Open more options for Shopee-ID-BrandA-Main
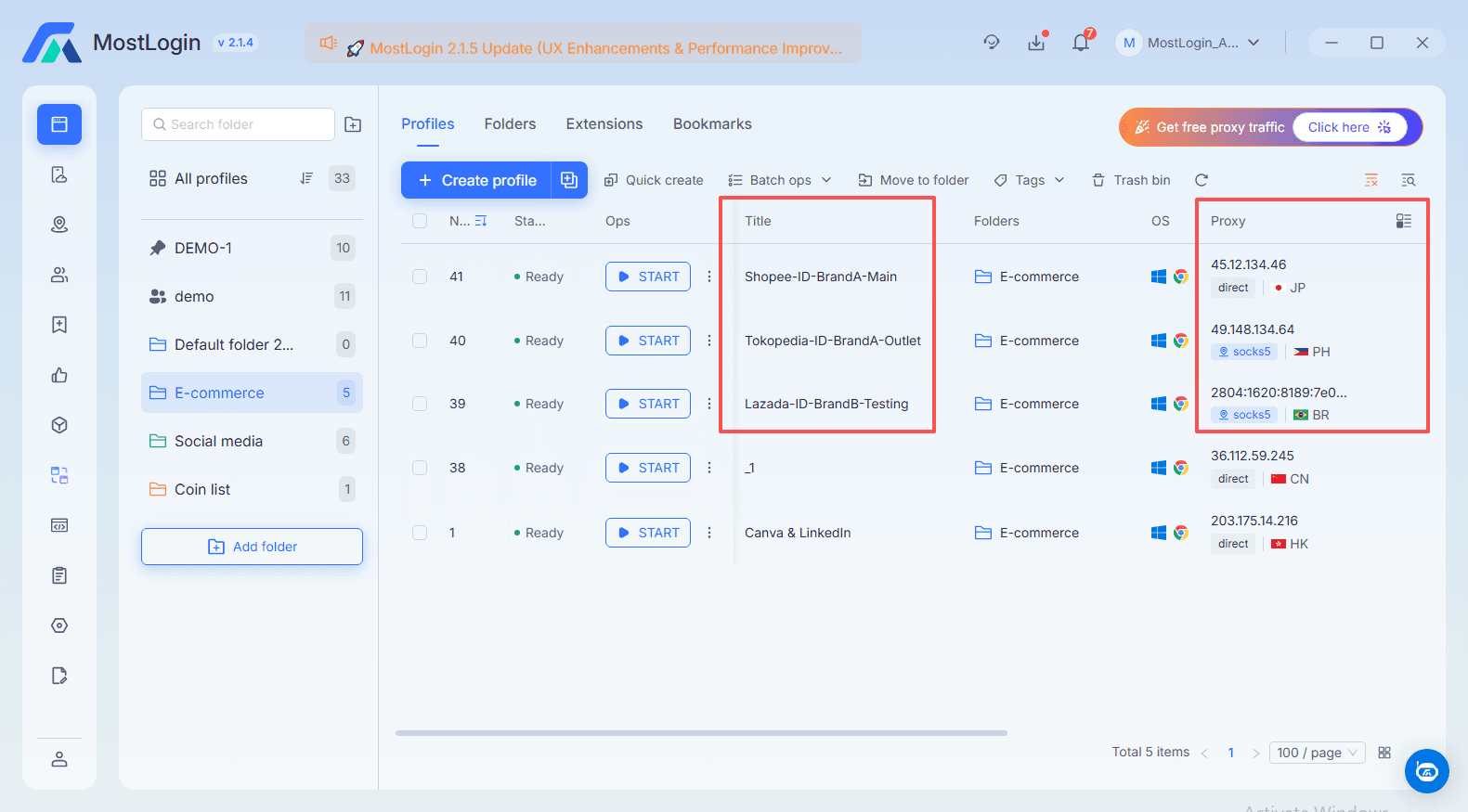The image size is (1468, 812). click(x=709, y=277)
